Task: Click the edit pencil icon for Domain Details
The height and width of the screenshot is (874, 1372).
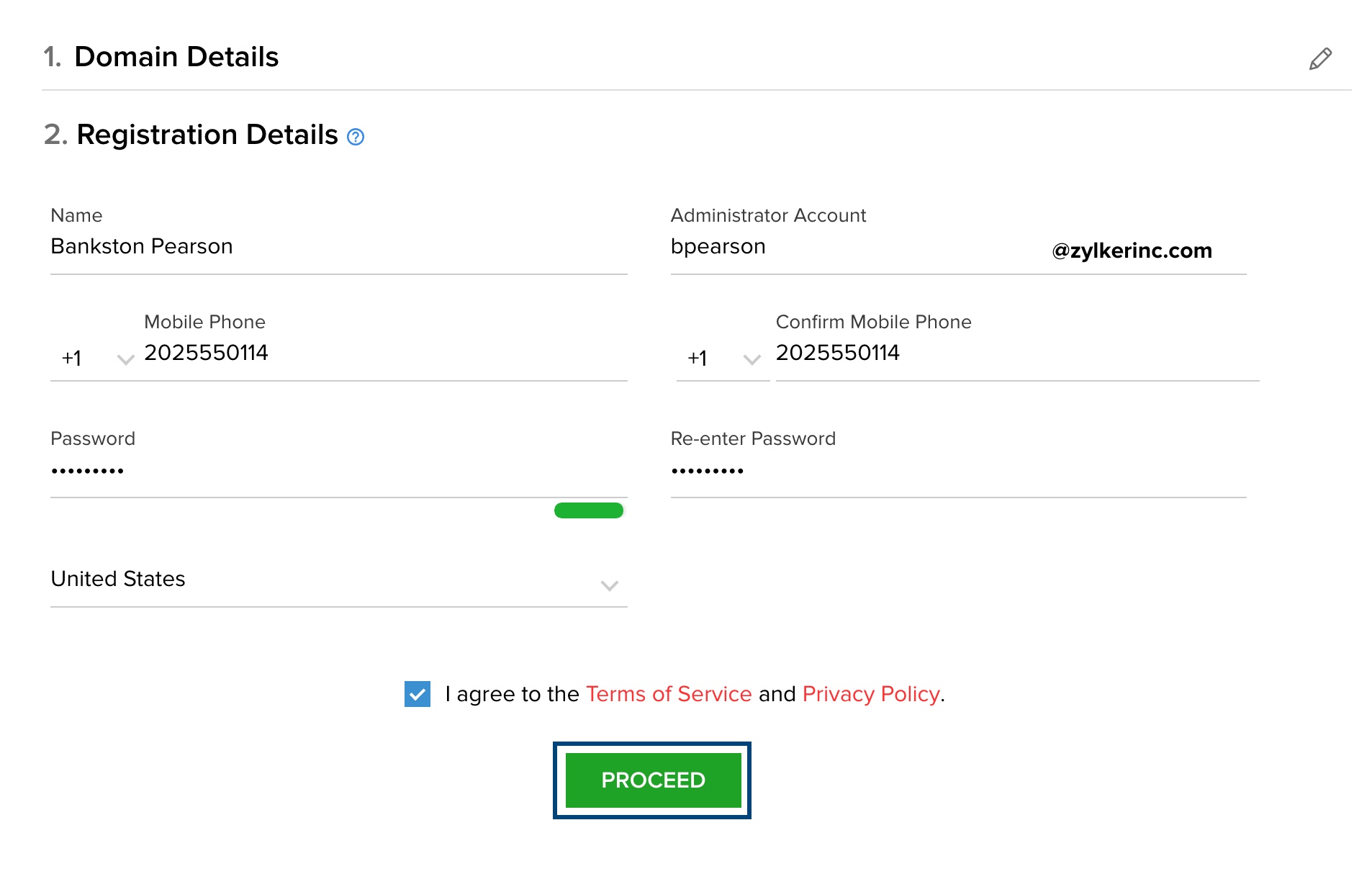Action: click(x=1319, y=59)
